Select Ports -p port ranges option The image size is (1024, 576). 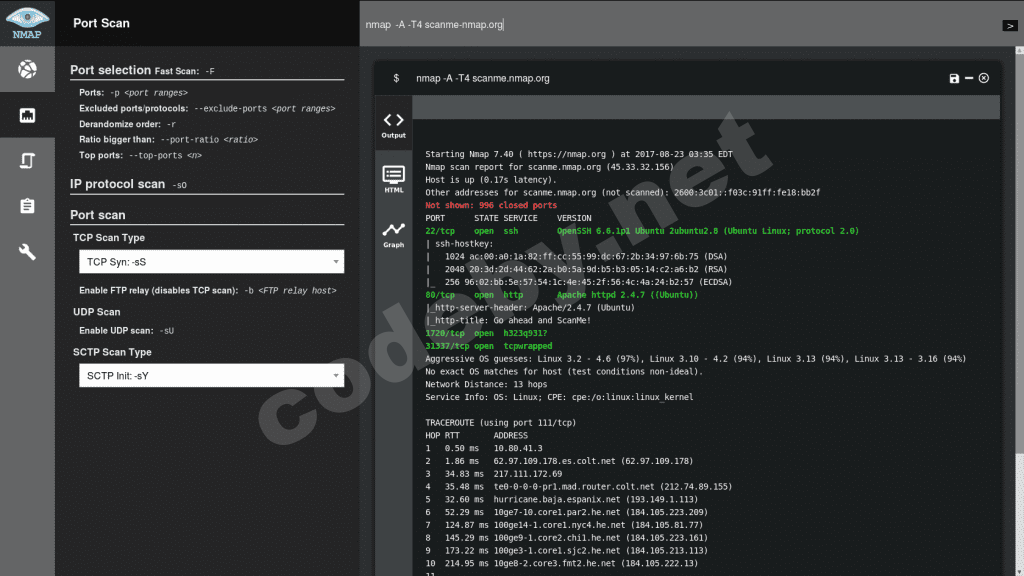point(133,93)
